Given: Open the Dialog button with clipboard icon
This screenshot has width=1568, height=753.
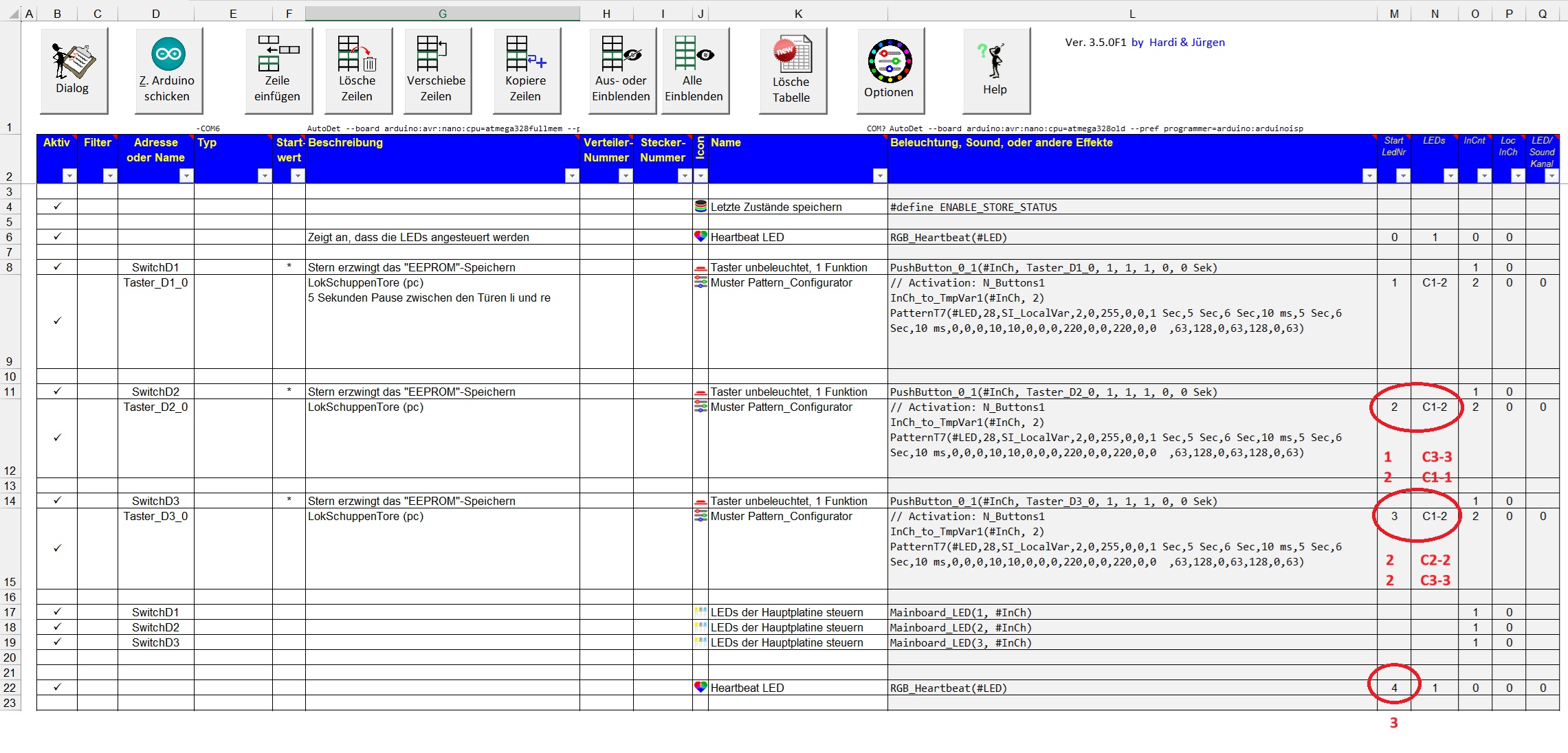Looking at the screenshot, I should pyautogui.click(x=73, y=70).
